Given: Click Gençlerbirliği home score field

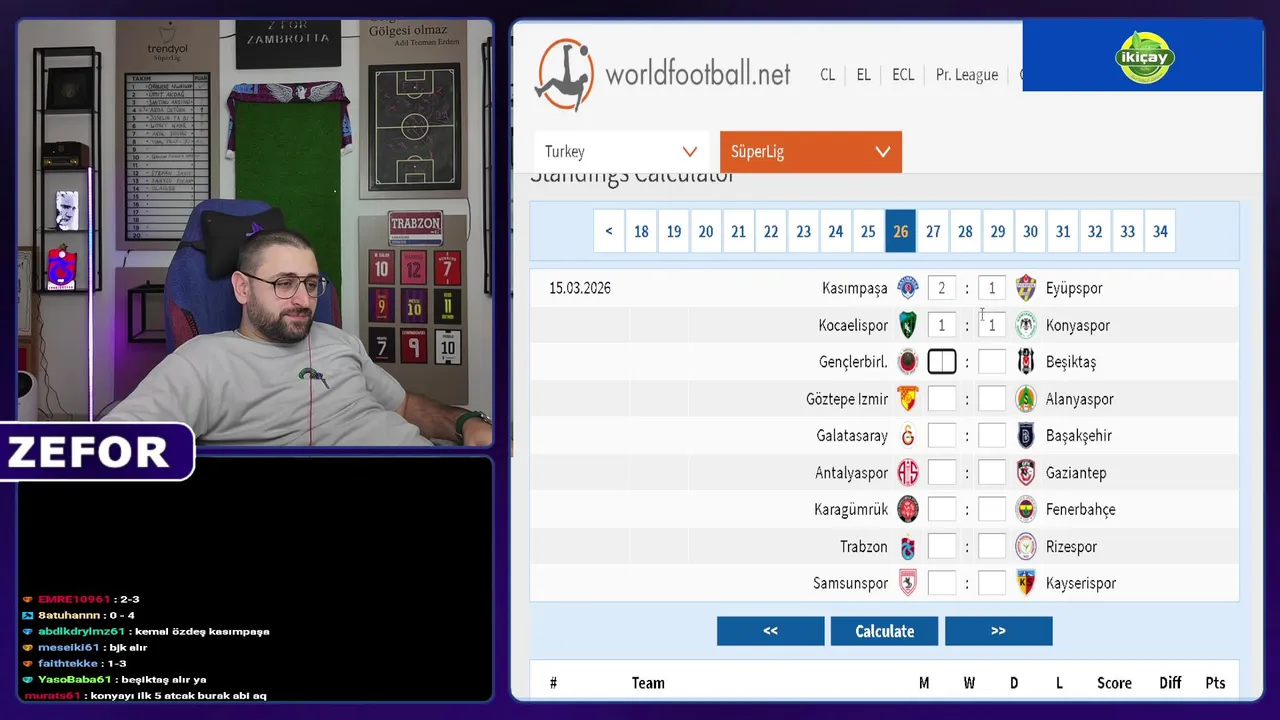Looking at the screenshot, I should point(941,362).
